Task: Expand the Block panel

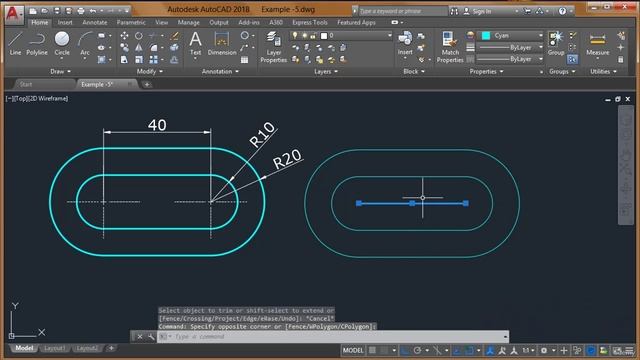Action: click(x=414, y=71)
